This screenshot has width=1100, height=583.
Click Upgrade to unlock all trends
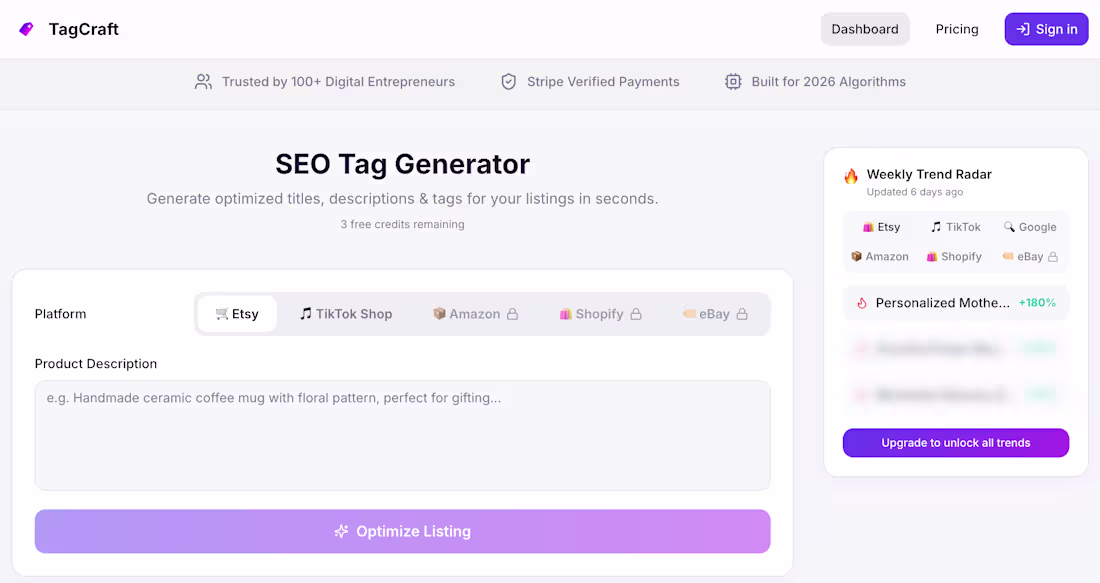pos(955,442)
